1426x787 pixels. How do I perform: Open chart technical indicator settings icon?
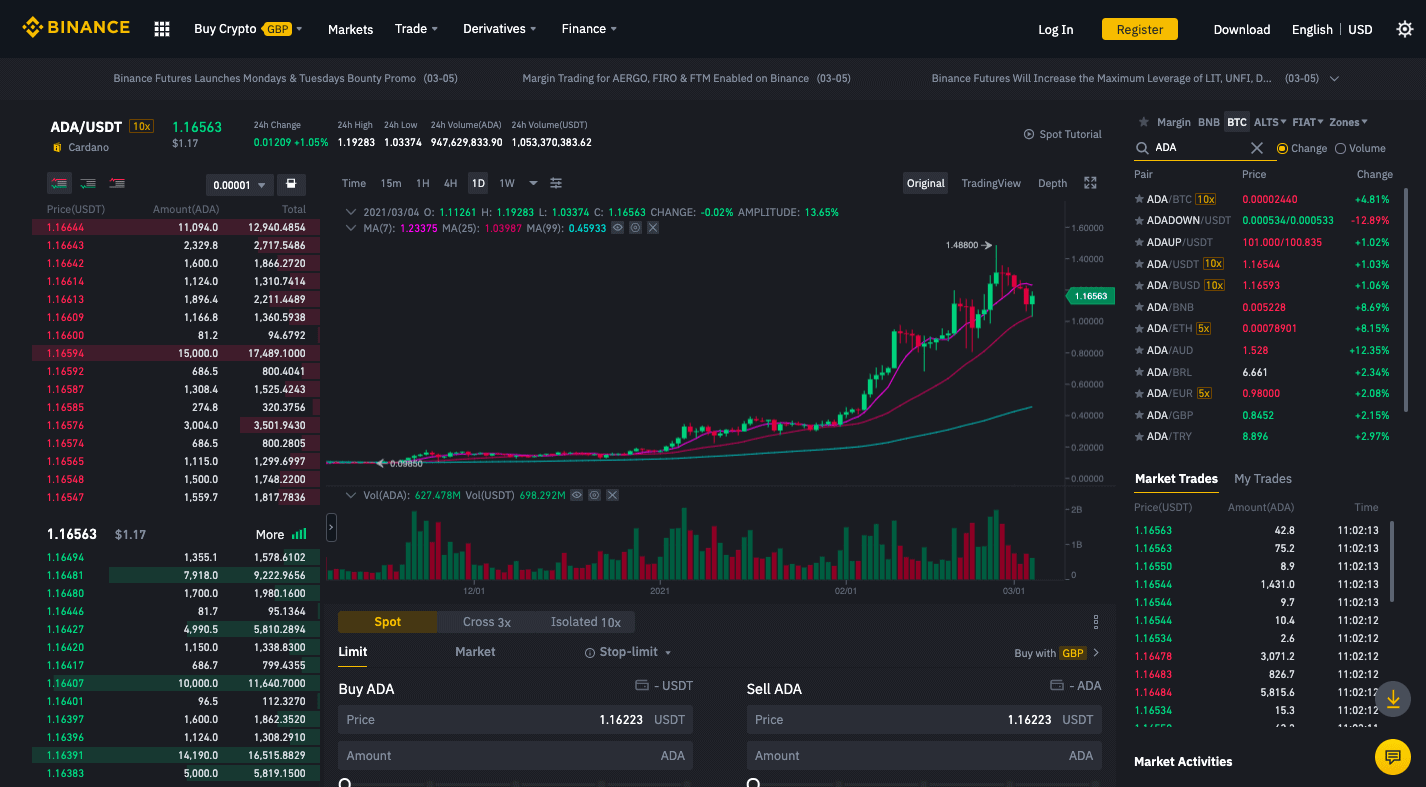point(556,183)
